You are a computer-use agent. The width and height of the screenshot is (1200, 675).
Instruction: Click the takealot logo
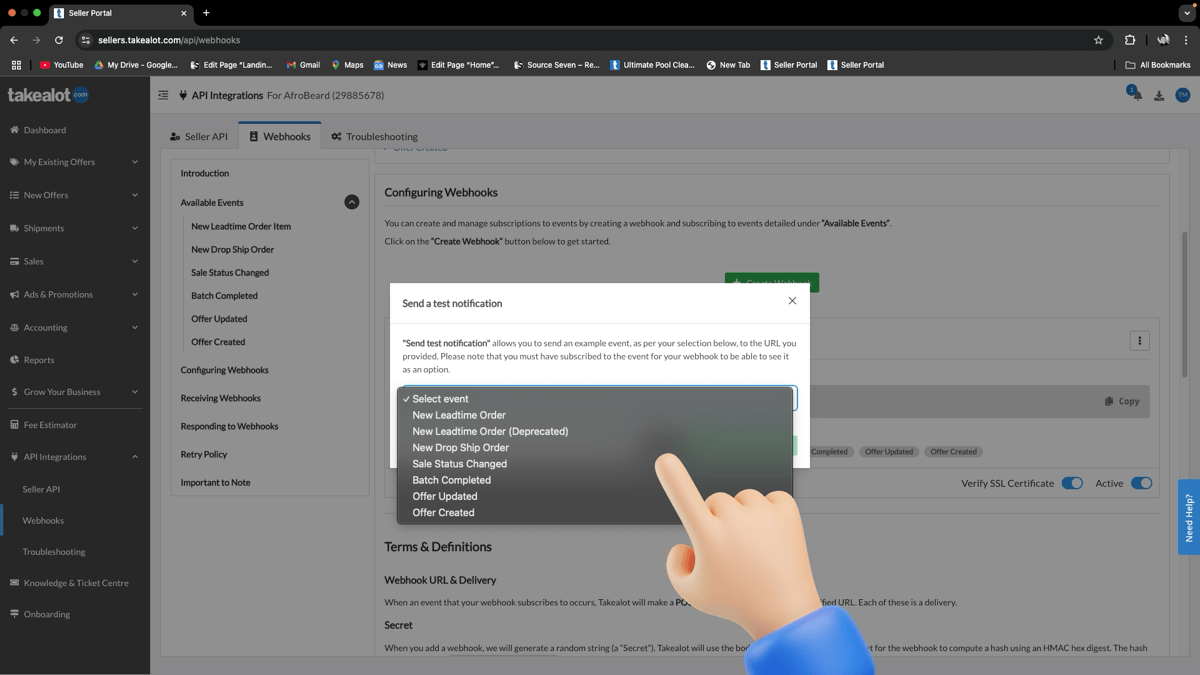[48, 95]
